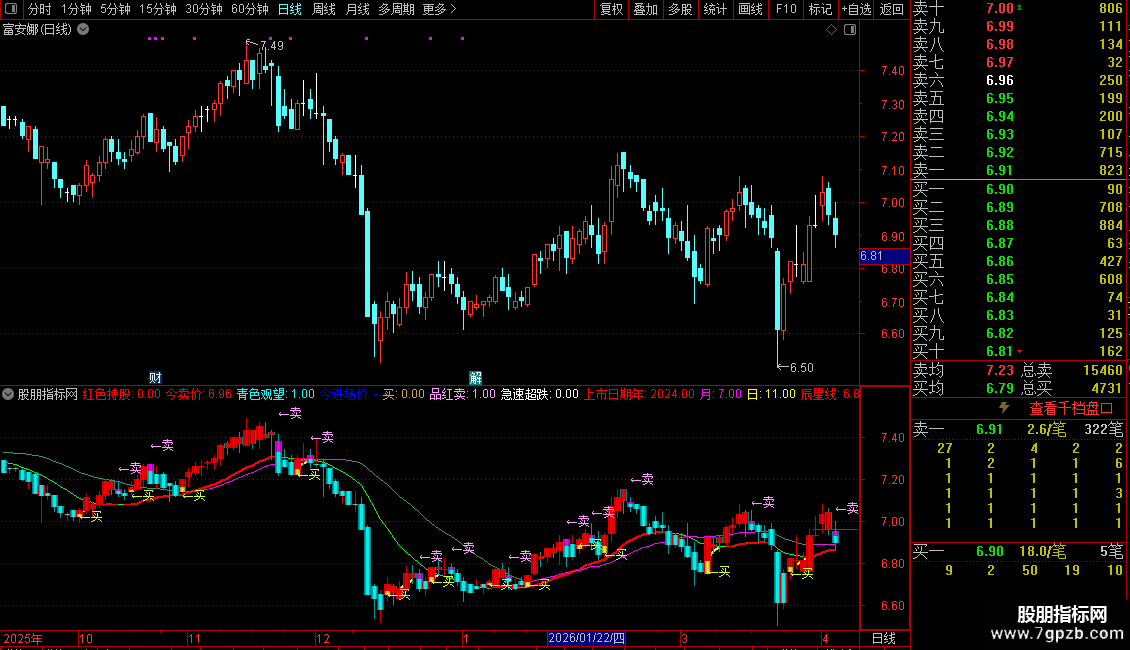Viewport: 1130px width, 650px height.
Task: Click the 今卖价: 6.96 indicator value
Action: 199,394
